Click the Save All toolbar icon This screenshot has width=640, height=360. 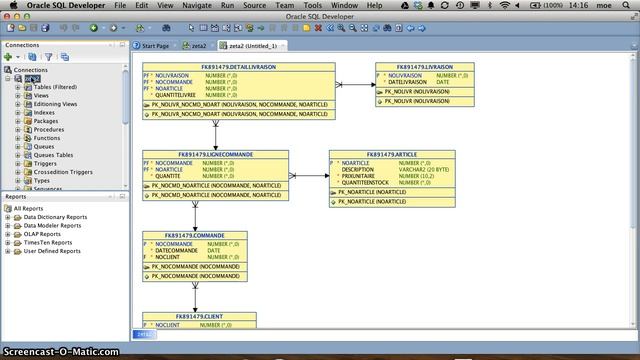pyautogui.click(x=45, y=28)
